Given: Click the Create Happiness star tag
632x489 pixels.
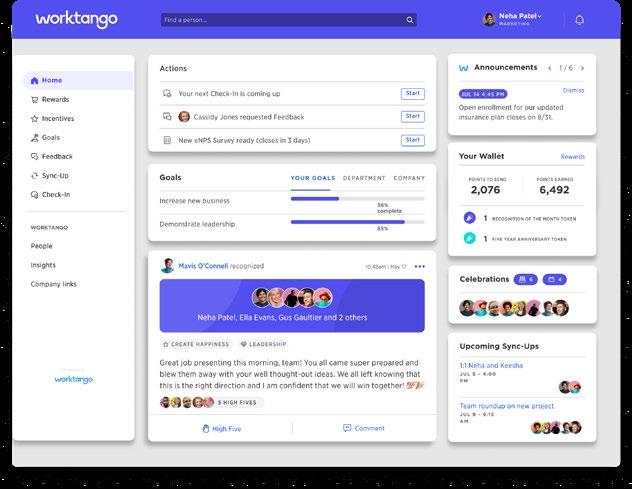Looking at the screenshot, I should coord(196,344).
